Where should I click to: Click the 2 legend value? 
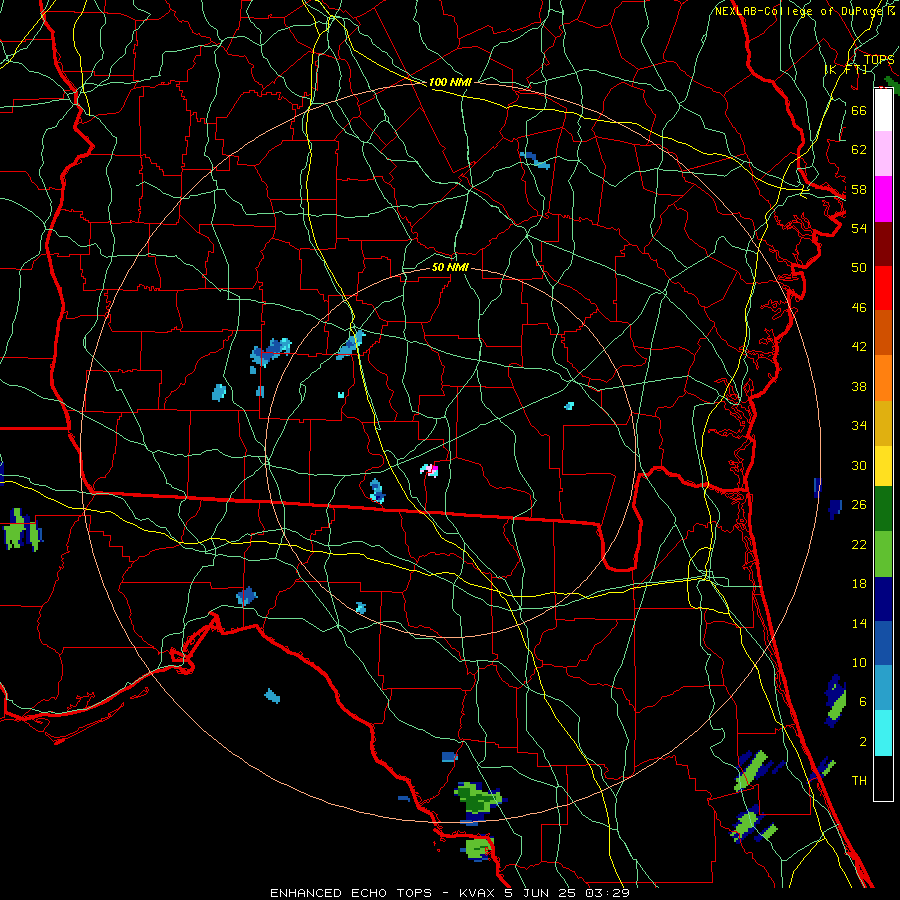(863, 742)
